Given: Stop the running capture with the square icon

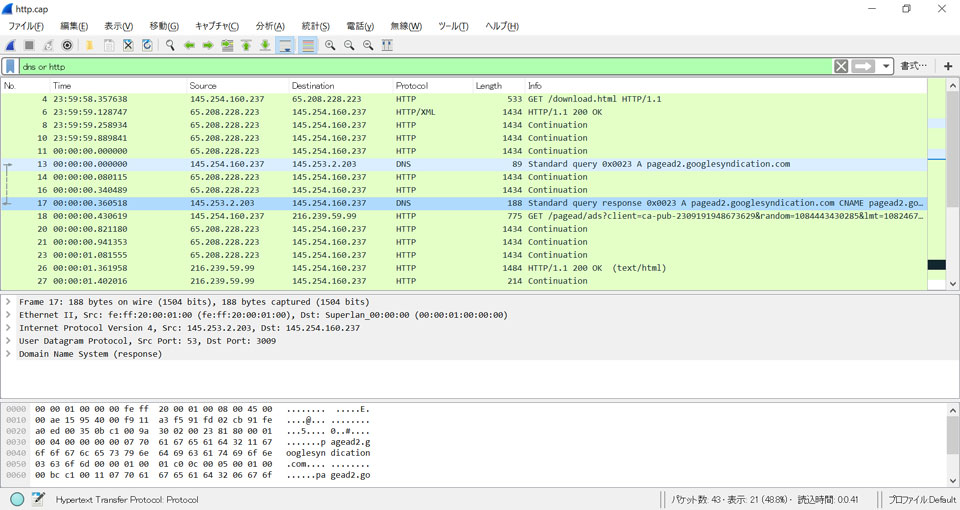Looking at the screenshot, I should pyautogui.click(x=29, y=45).
